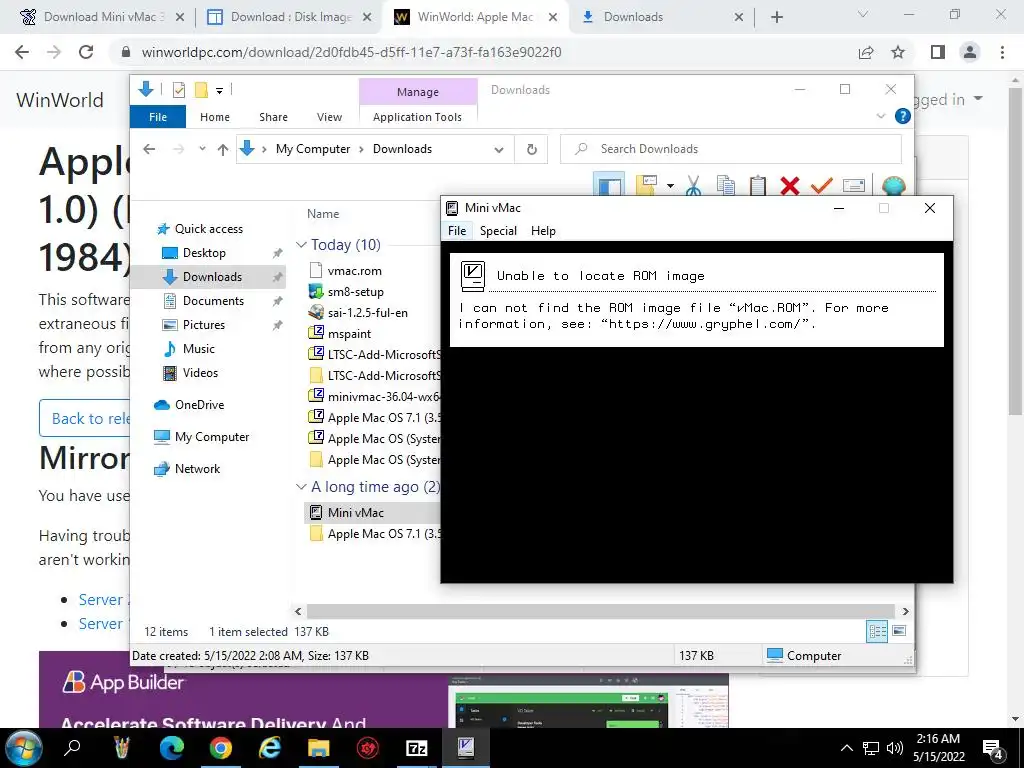Reload the WinWorld page
Viewport: 1024px width, 768px height.
(x=86, y=52)
